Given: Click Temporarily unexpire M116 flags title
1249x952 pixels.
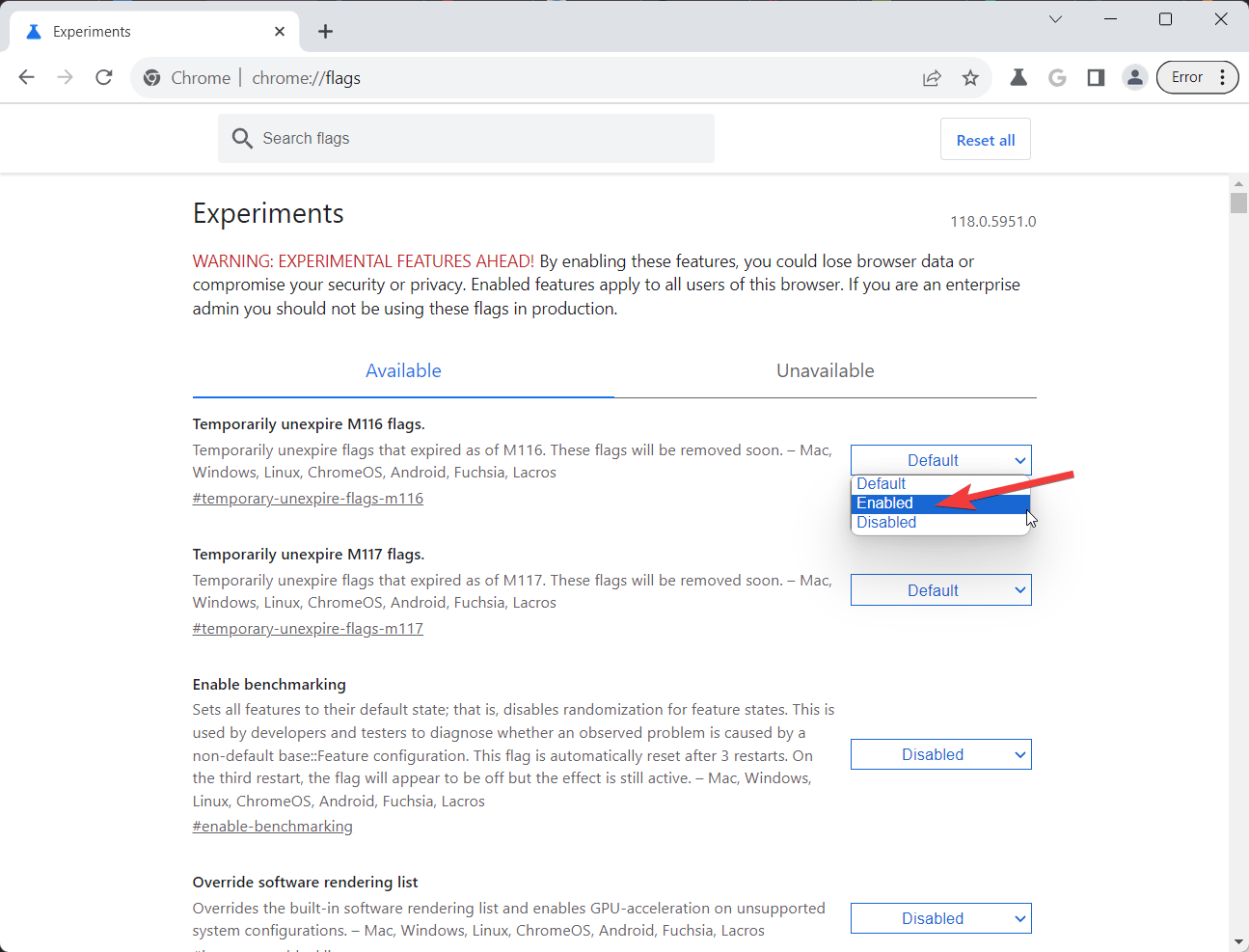Looking at the screenshot, I should pos(309,424).
